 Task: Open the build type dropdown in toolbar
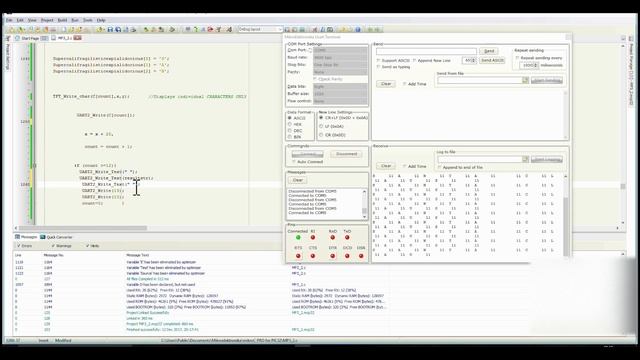pos(260,29)
